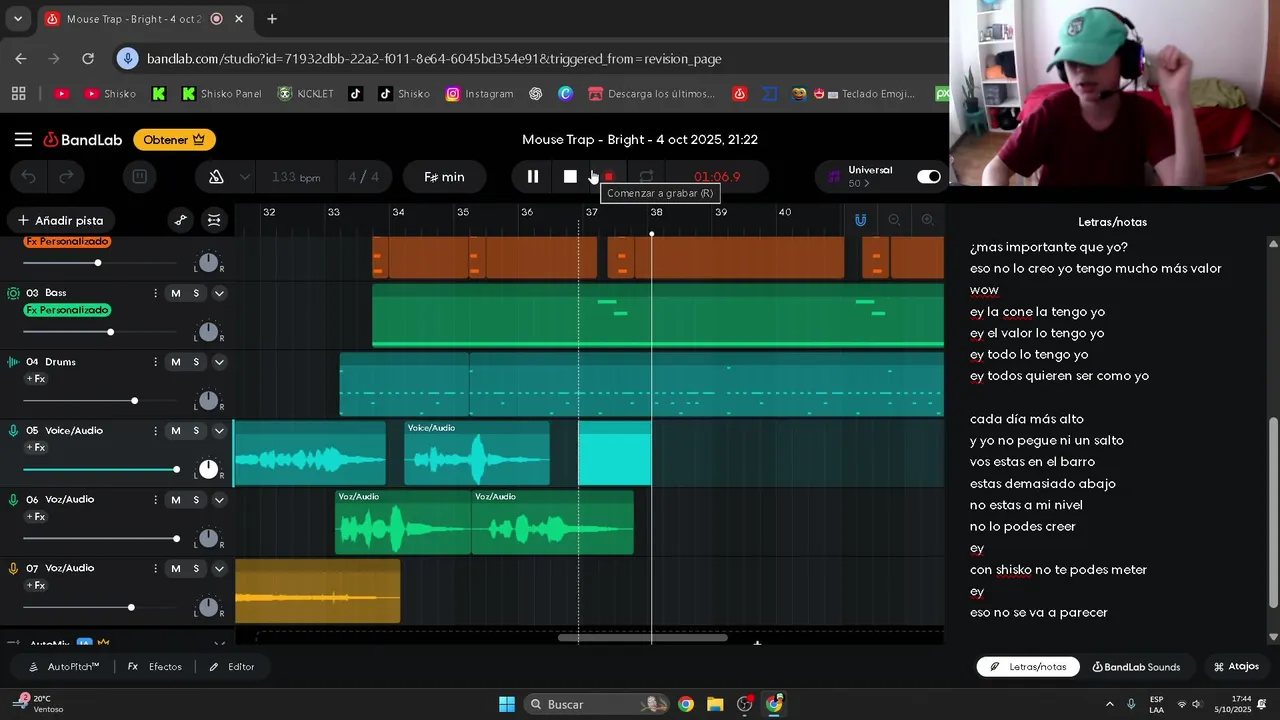Screen dimensions: 1280x720
Task: Select the 04 Drums track icon
Action: (13, 362)
